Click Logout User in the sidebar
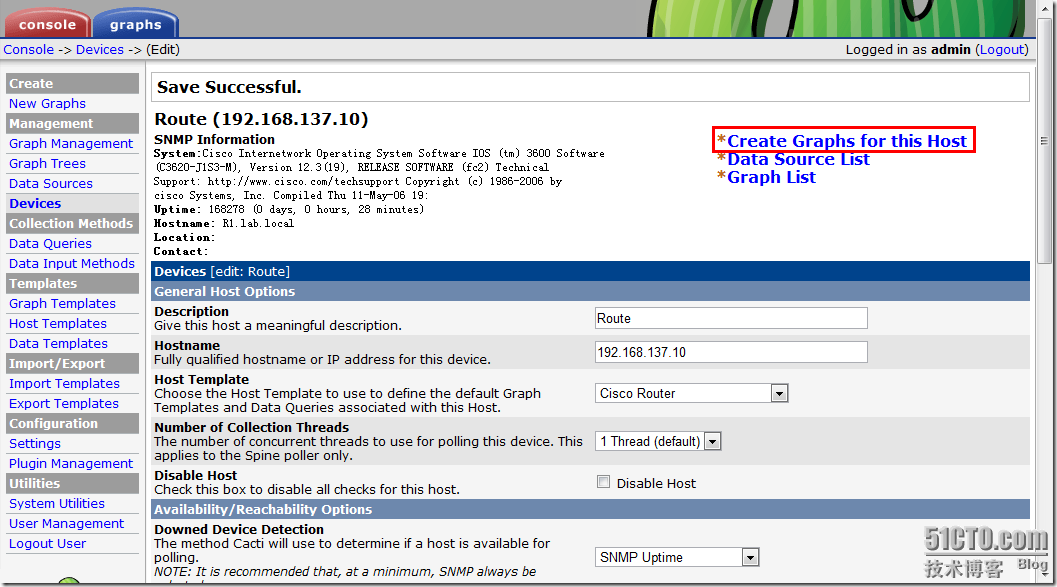Viewport: 1057px width, 587px height. pos(47,544)
